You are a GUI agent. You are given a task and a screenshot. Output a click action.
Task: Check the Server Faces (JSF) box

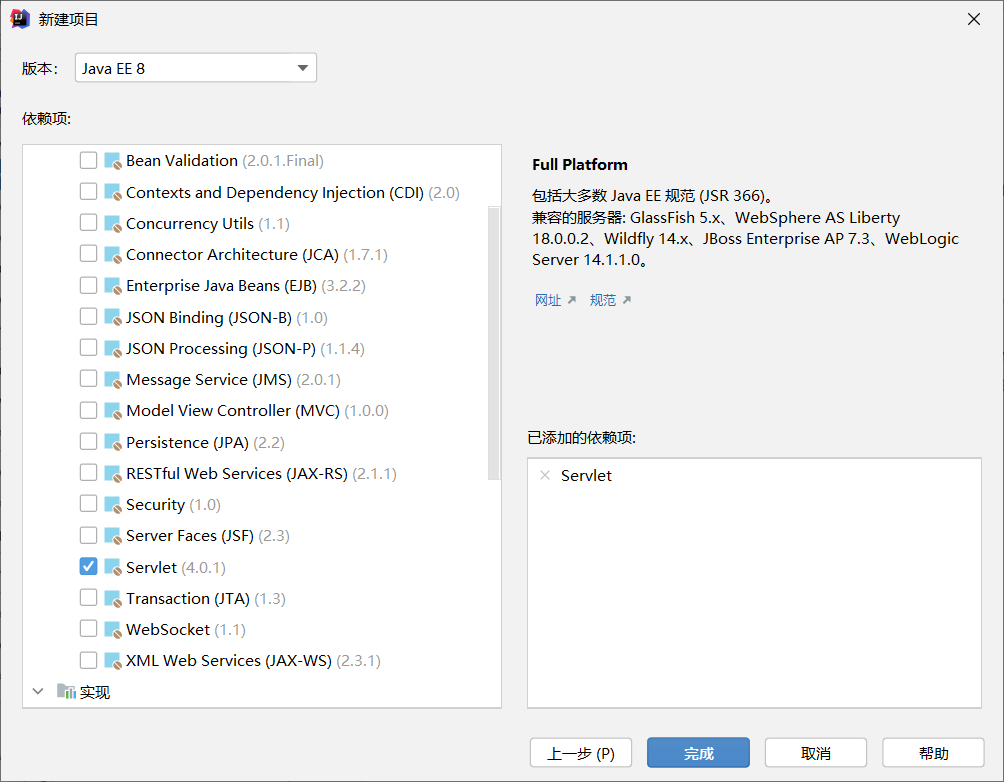(88, 535)
